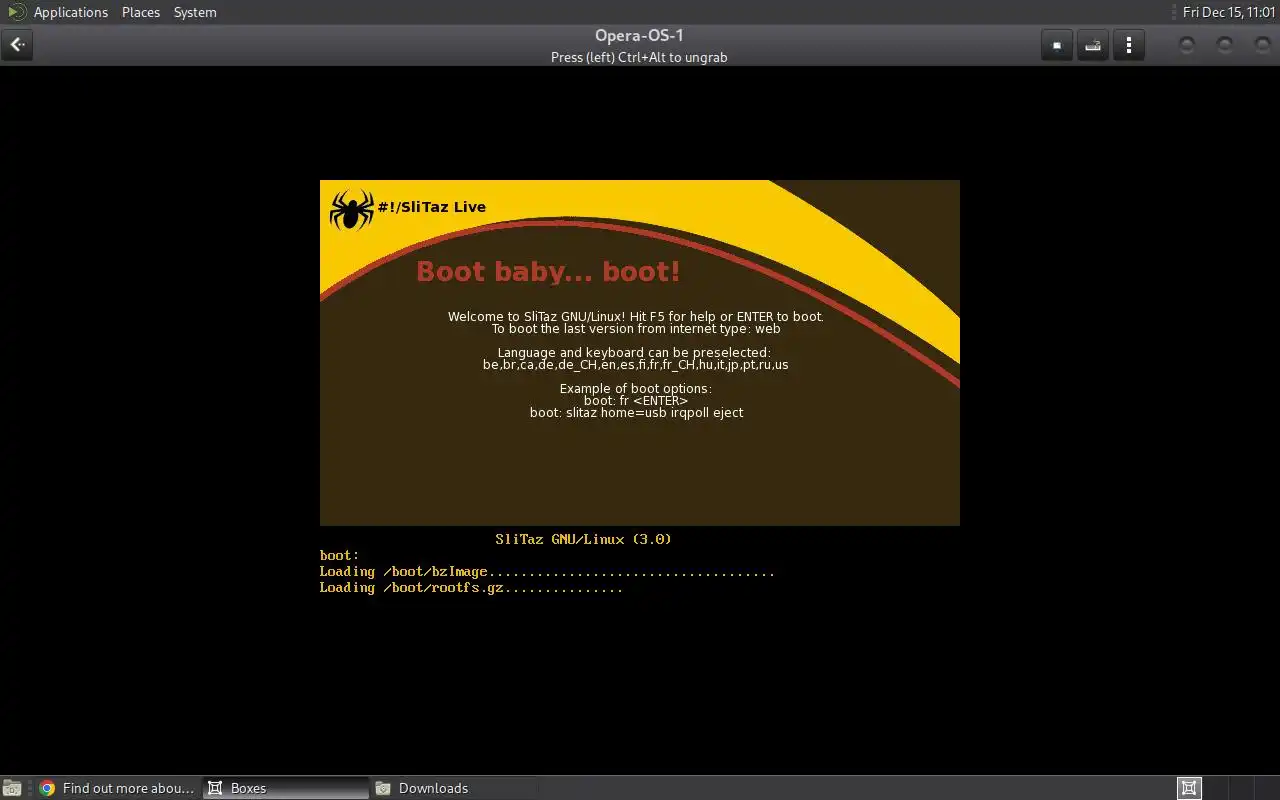
Task: Click the 'type: web' instruction line
Action: click(636, 329)
